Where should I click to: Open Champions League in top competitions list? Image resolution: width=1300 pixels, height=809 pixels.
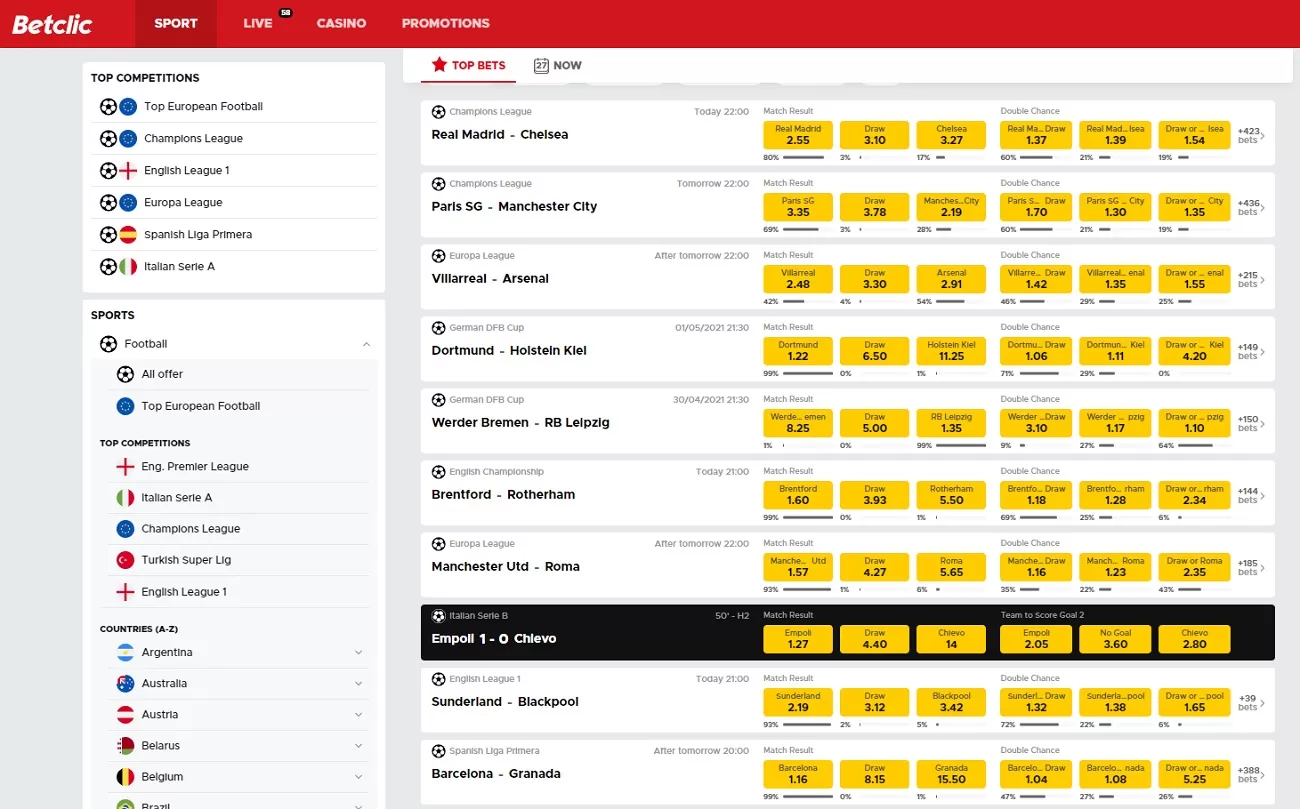(x=193, y=138)
